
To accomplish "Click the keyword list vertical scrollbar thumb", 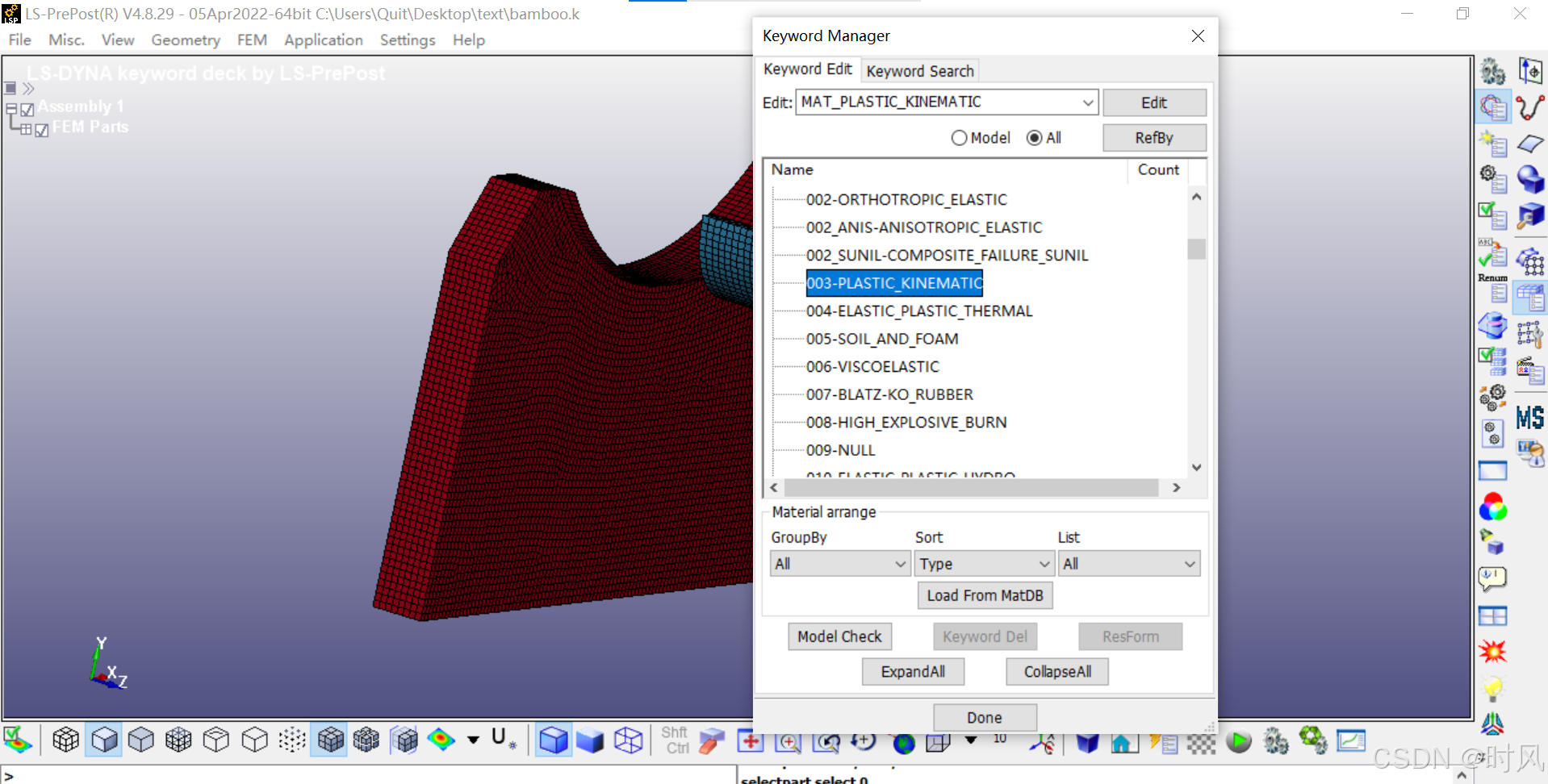I will [1196, 248].
